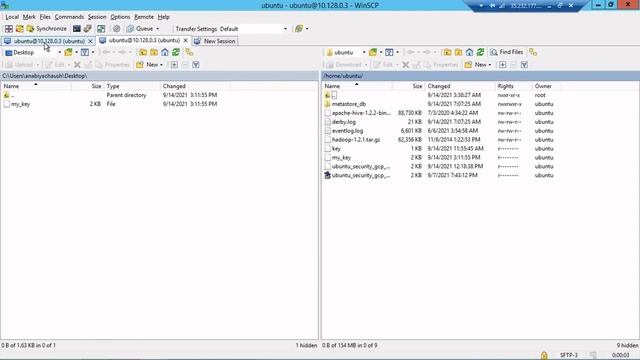Open the Help menu
This screenshot has height=360, width=640.
(163, 17)
